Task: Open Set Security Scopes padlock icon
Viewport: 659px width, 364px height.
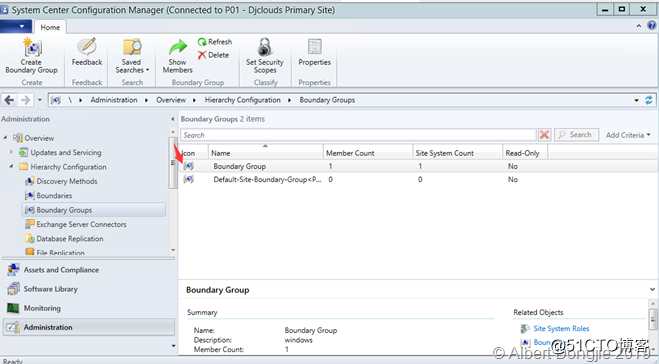Action: [265, 47]
